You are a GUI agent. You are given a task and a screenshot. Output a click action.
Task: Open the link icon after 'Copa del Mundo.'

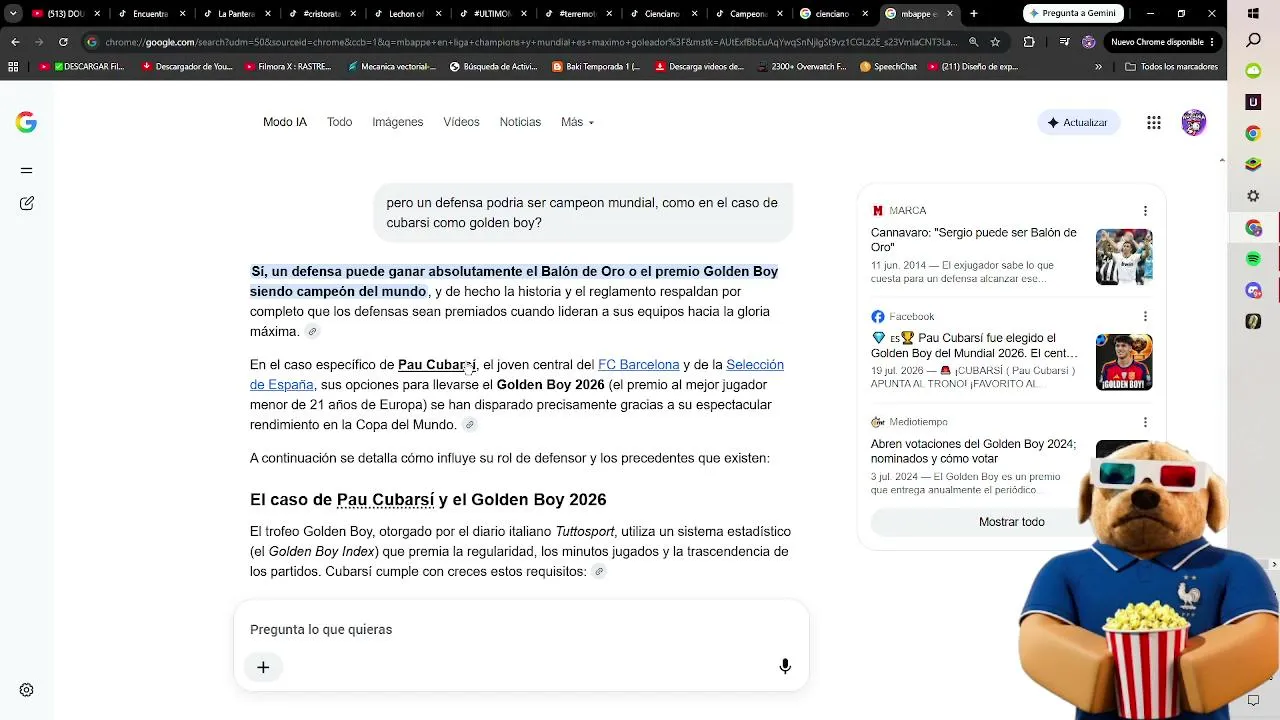(469, 425)
